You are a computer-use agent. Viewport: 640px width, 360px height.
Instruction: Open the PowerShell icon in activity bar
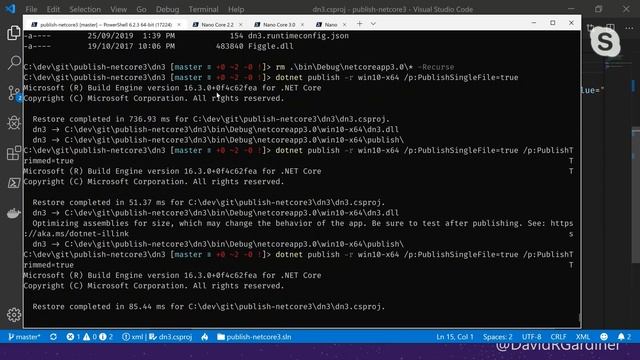(14, 182)
